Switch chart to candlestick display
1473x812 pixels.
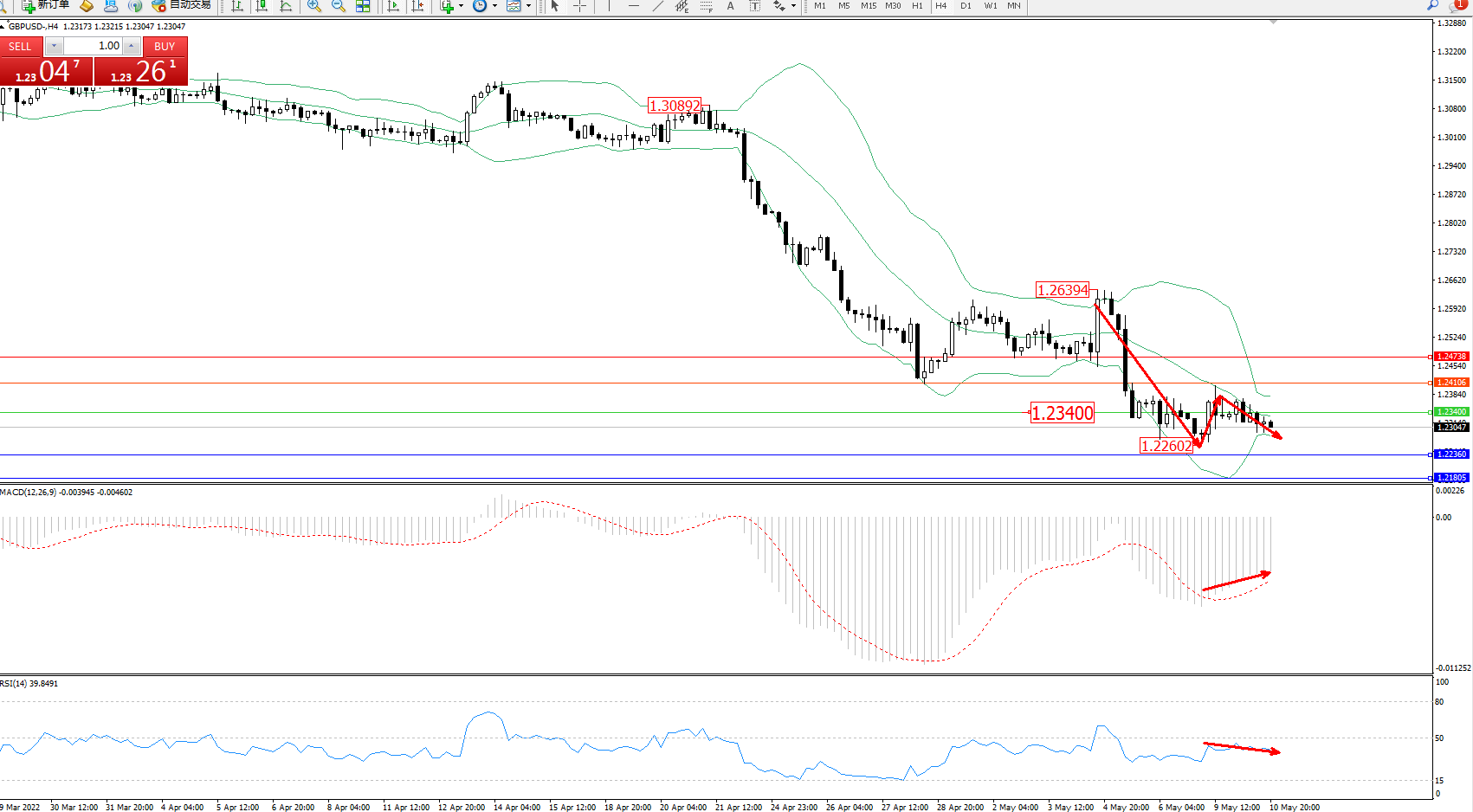(262, 6)
